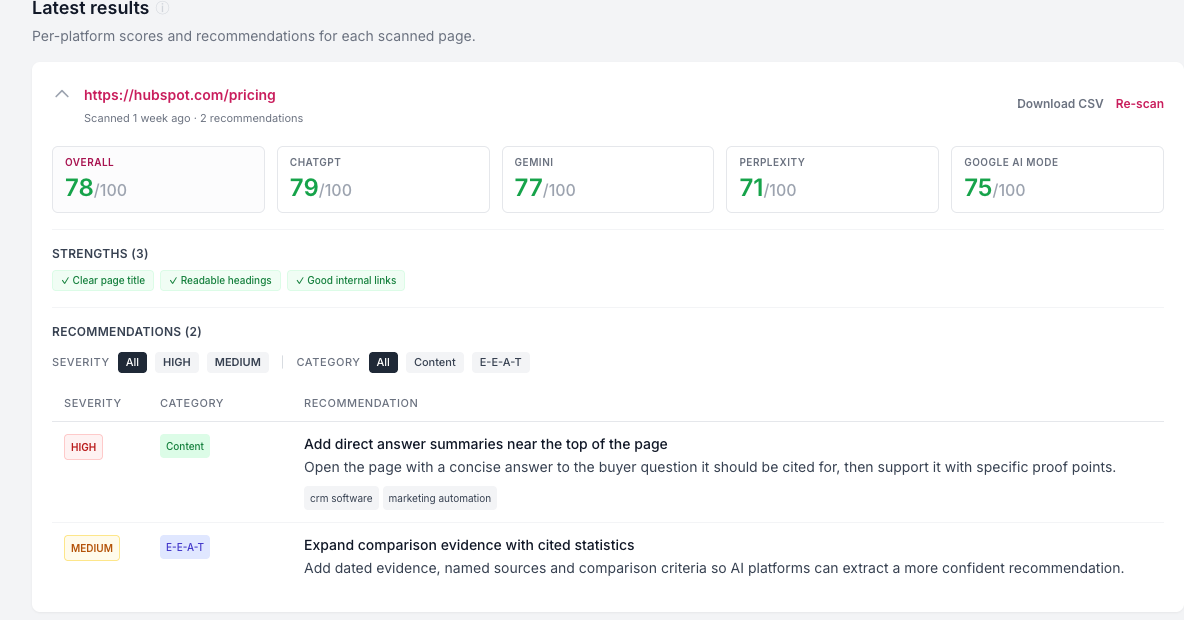Viewport: 1184px width, 620px height.
Task: Click the CATEGORY column header
Action: [192, 403]
